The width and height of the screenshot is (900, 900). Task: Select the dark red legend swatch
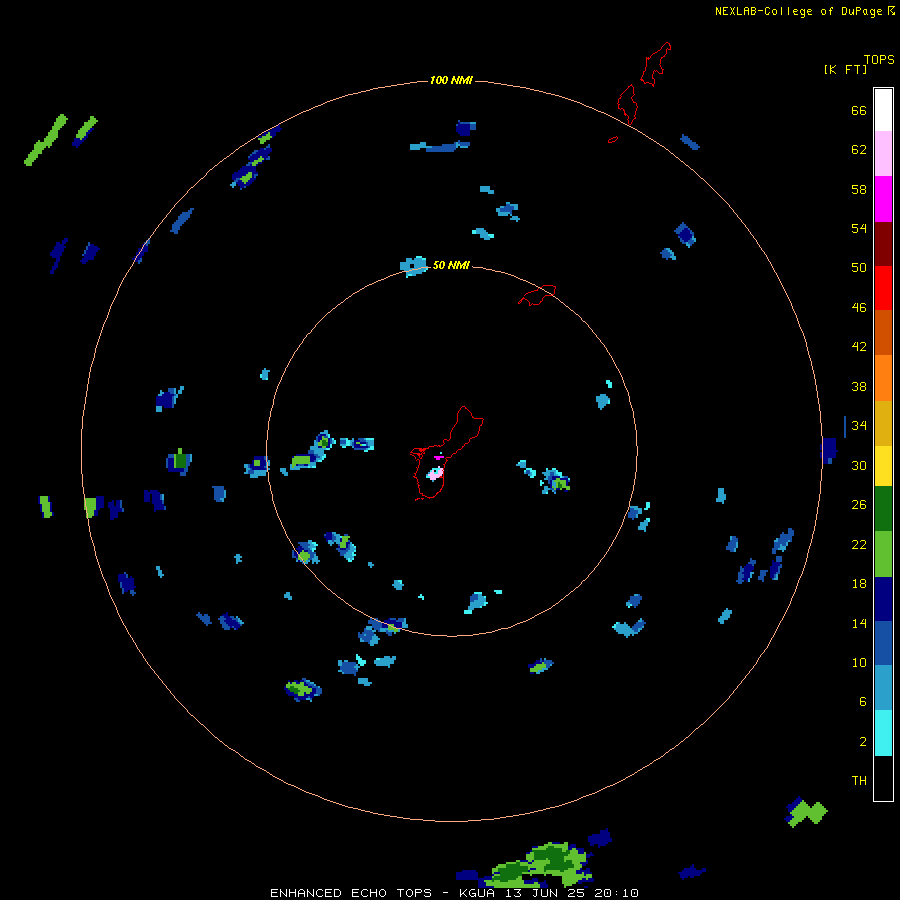tap(883, 244)
